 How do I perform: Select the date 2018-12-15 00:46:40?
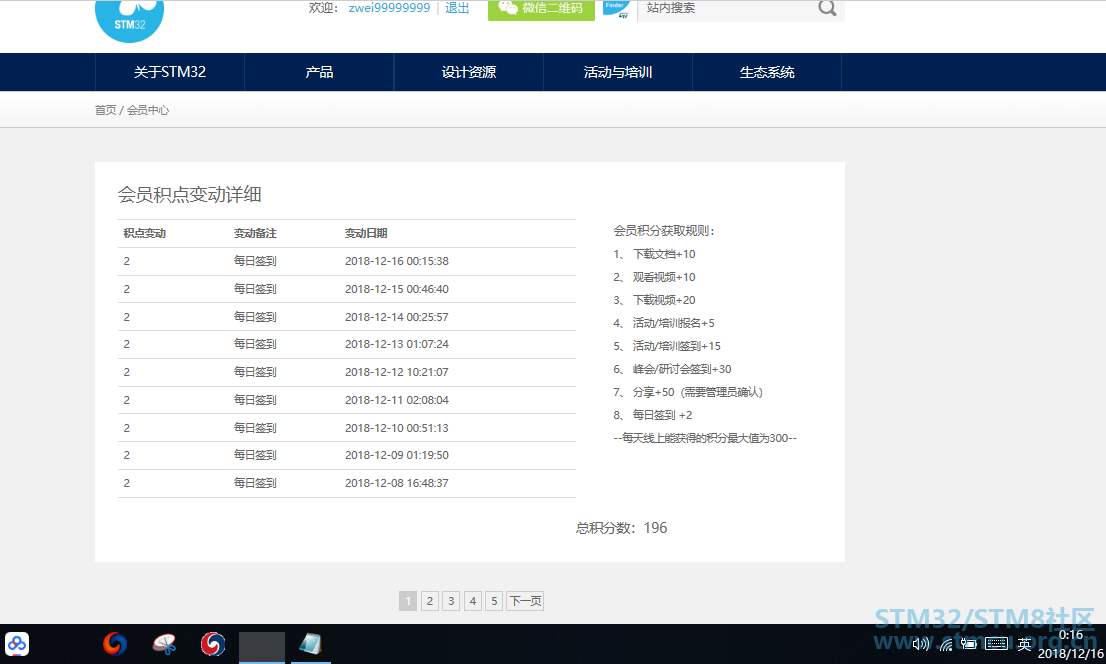pos(396,289)
